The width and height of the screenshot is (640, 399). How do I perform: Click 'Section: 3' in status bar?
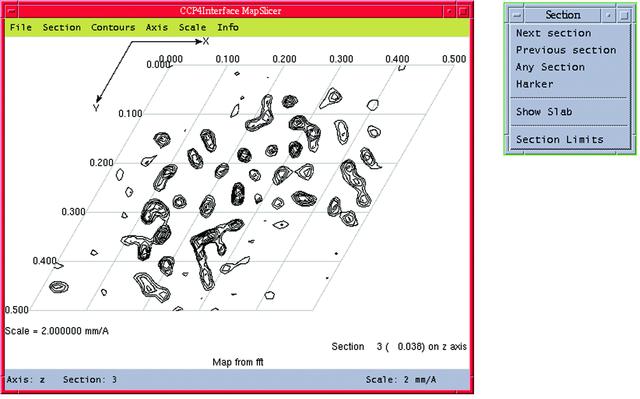coord(90,380)
